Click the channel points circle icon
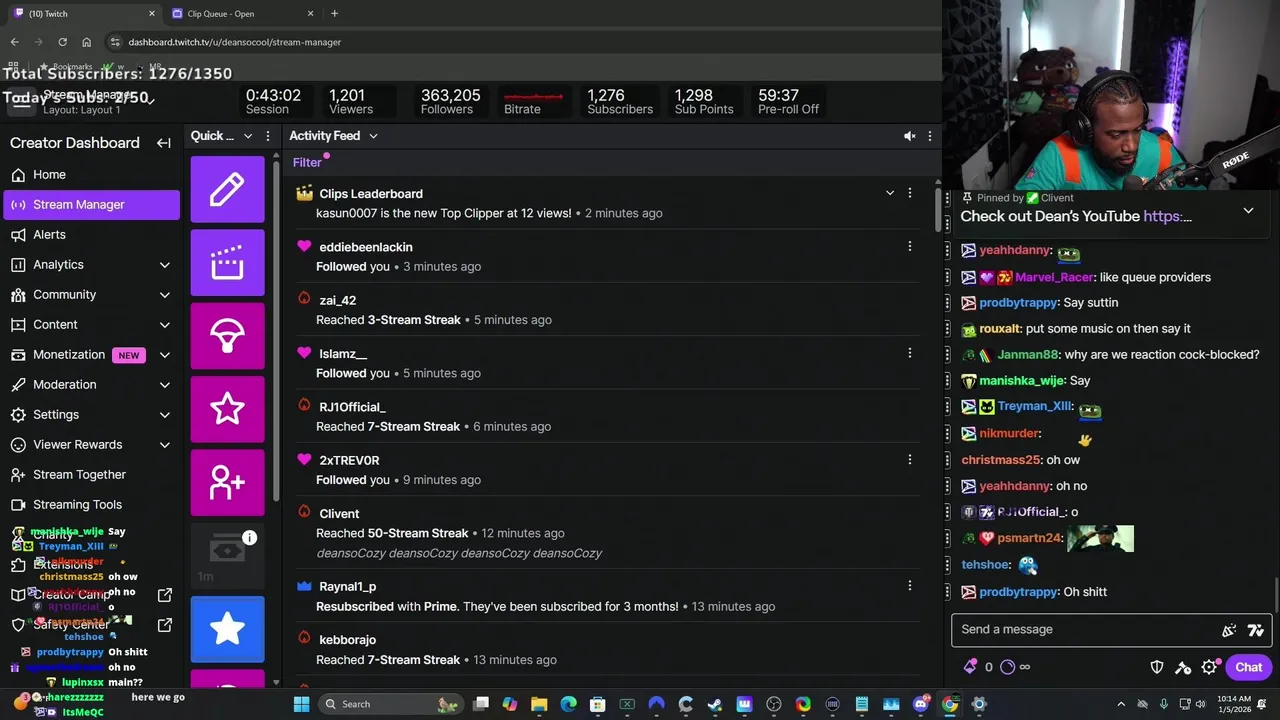The width and height of the screenshot is (1280, 720). 1007,667
